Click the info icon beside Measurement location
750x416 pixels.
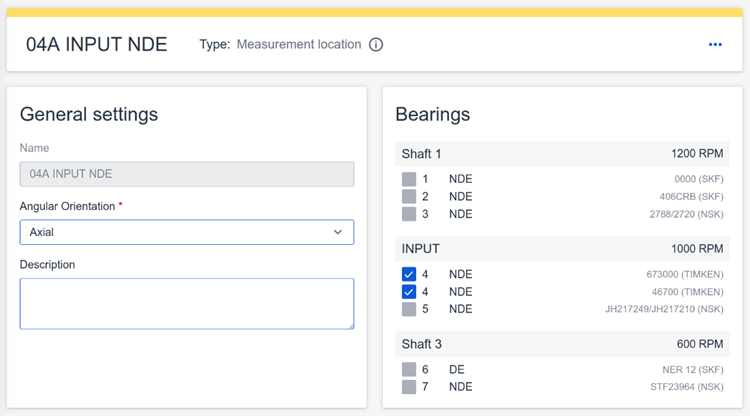tap(376, 45)
